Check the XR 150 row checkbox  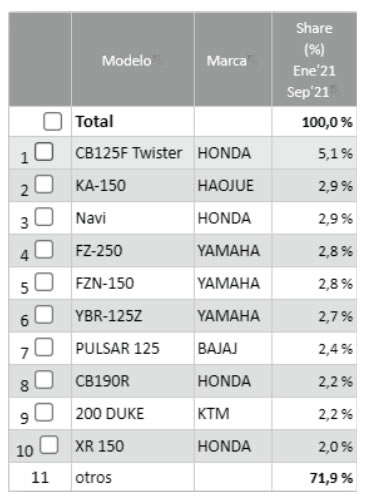49,445
